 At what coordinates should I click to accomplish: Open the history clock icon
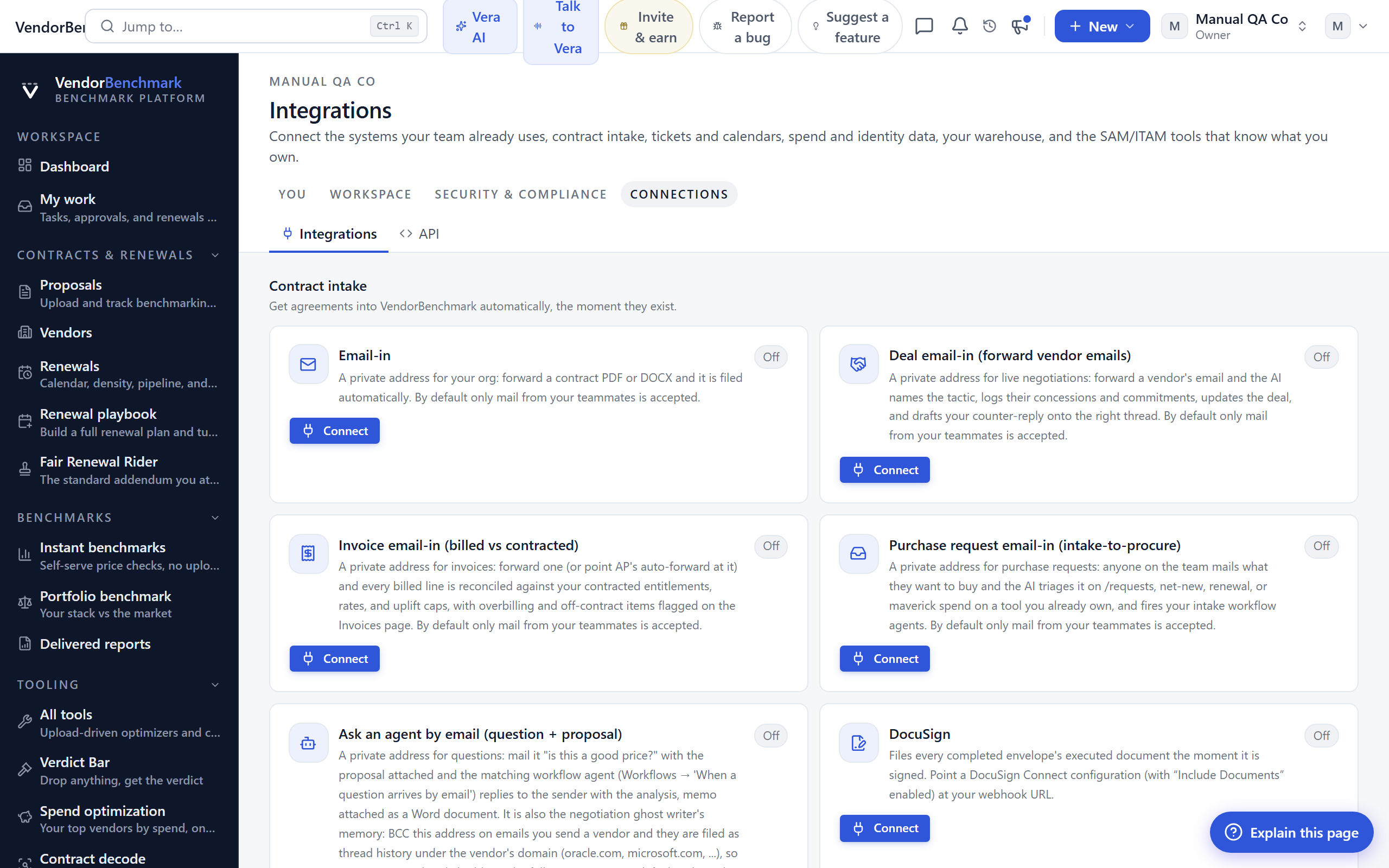[x=990, y=26]
